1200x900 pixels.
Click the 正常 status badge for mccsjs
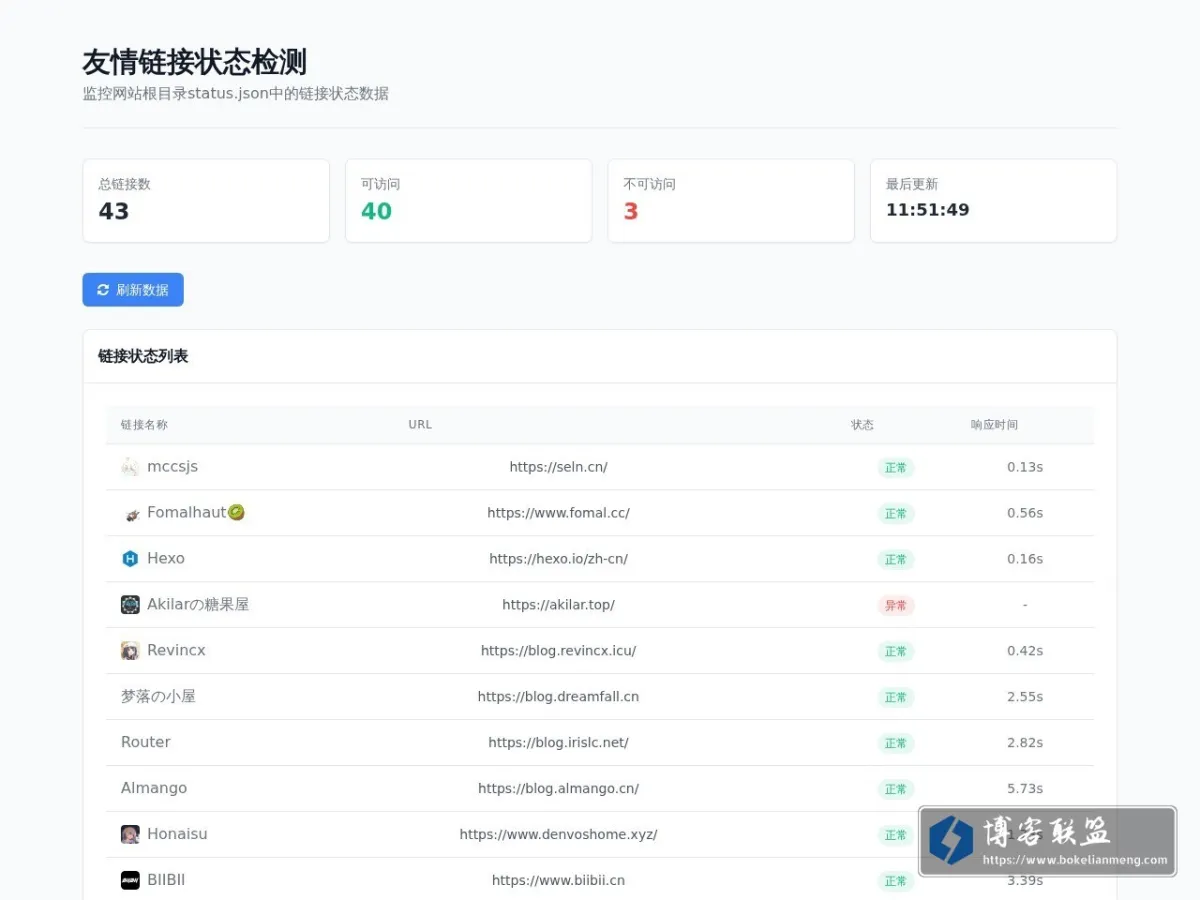click(x=896, y=468)
